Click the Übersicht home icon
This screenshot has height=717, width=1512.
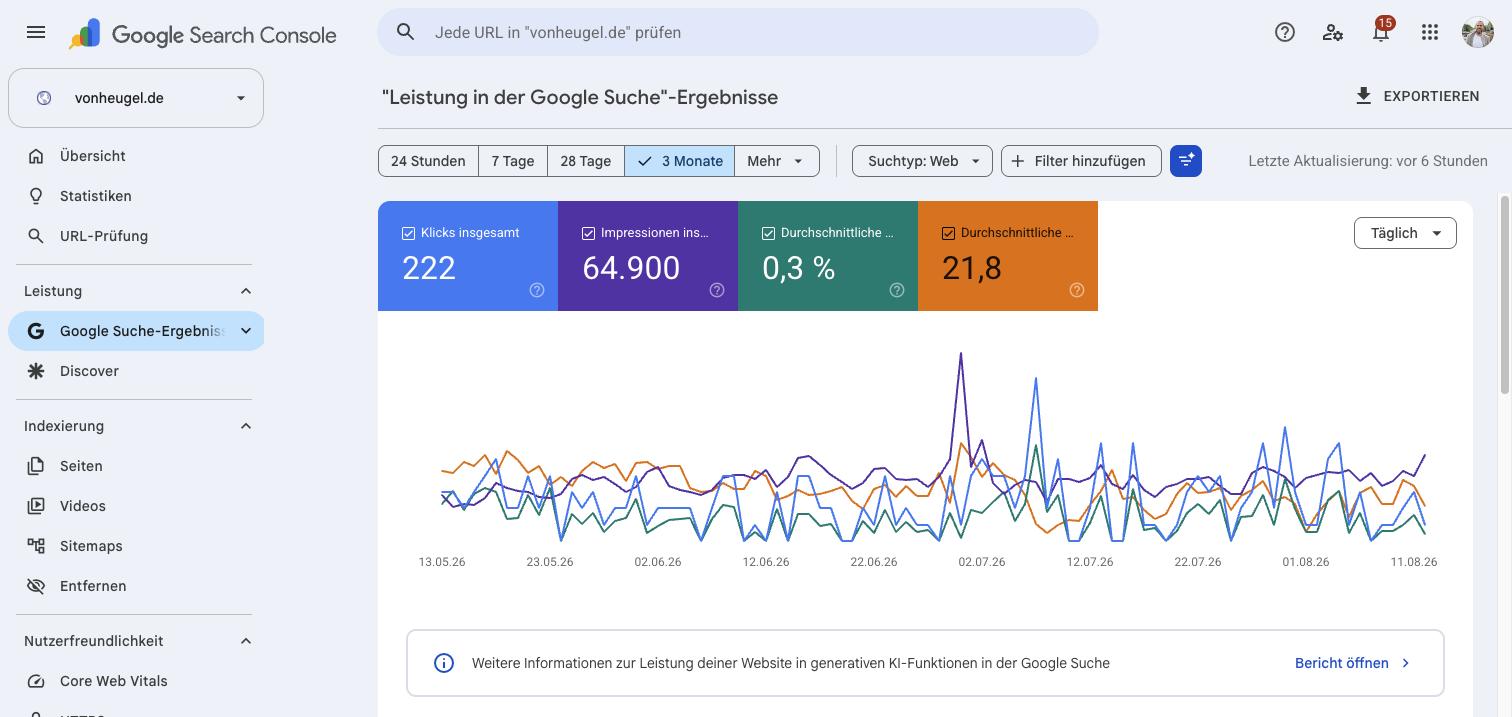pos(36,156)
